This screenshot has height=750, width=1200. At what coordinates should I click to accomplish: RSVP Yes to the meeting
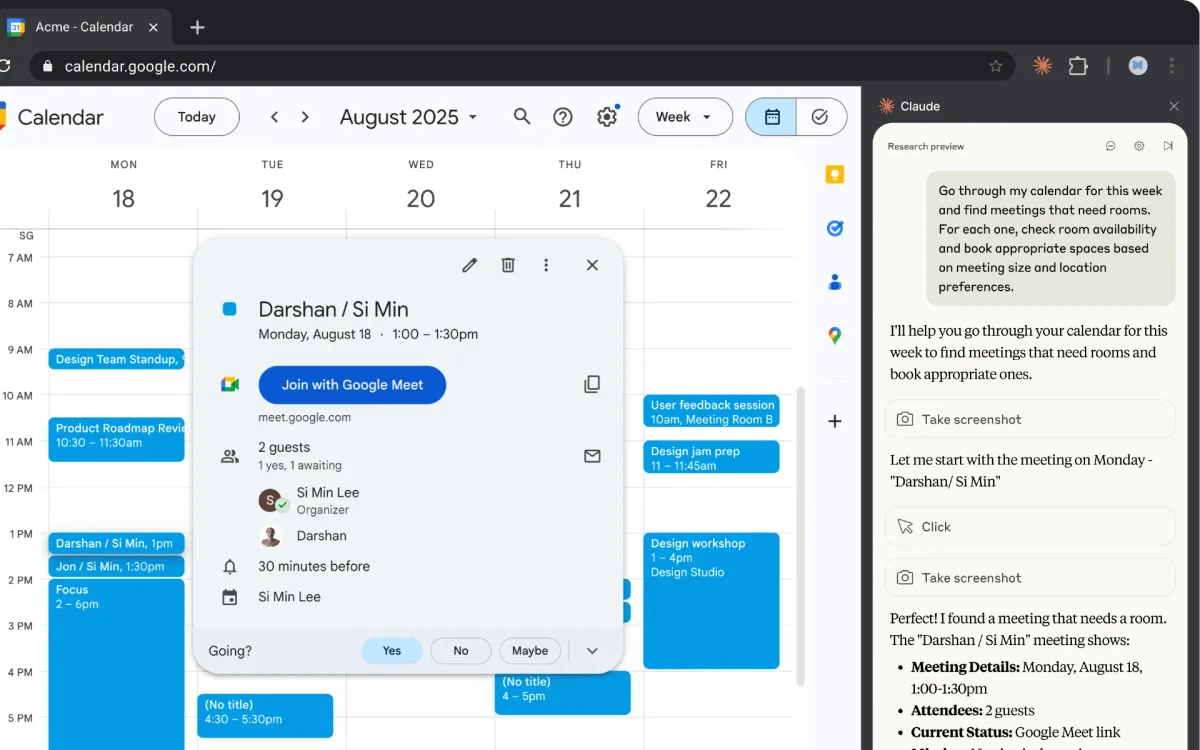click(391, 651)
